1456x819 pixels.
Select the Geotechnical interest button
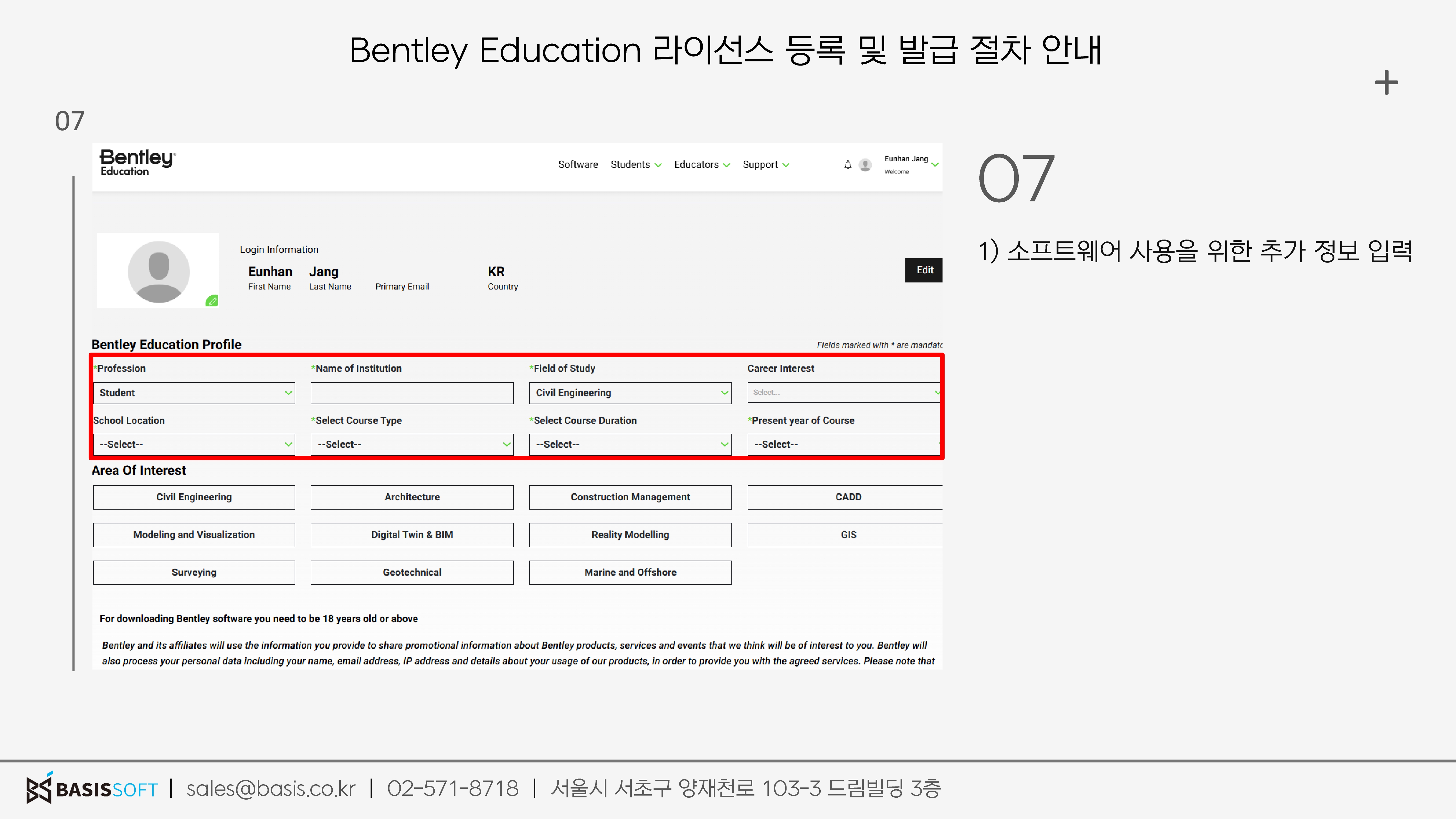(x=412, y=572)
